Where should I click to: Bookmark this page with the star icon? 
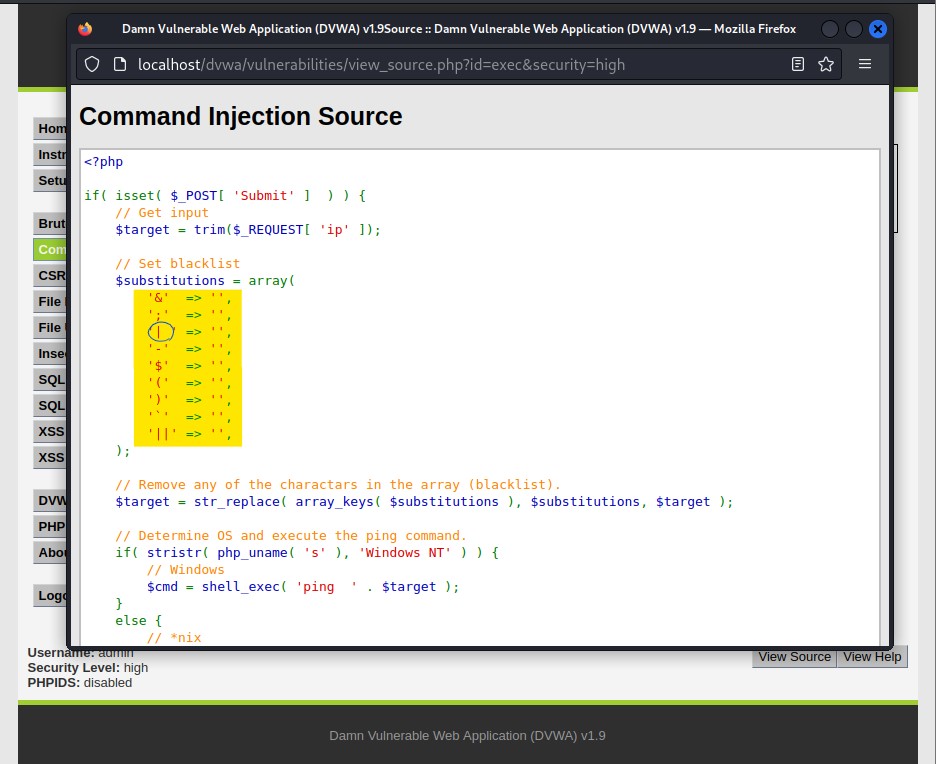tap(826, 64)
